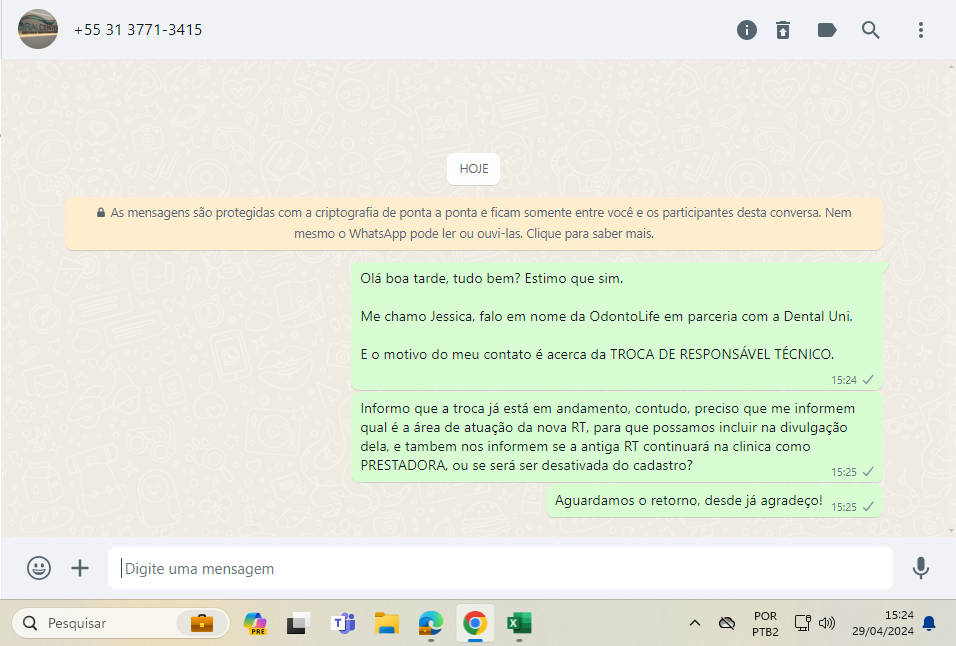The height and width of the screenshot is (646, 956).
Task: Click the plus icon to attach a file
Action: (x=80, y=568)
